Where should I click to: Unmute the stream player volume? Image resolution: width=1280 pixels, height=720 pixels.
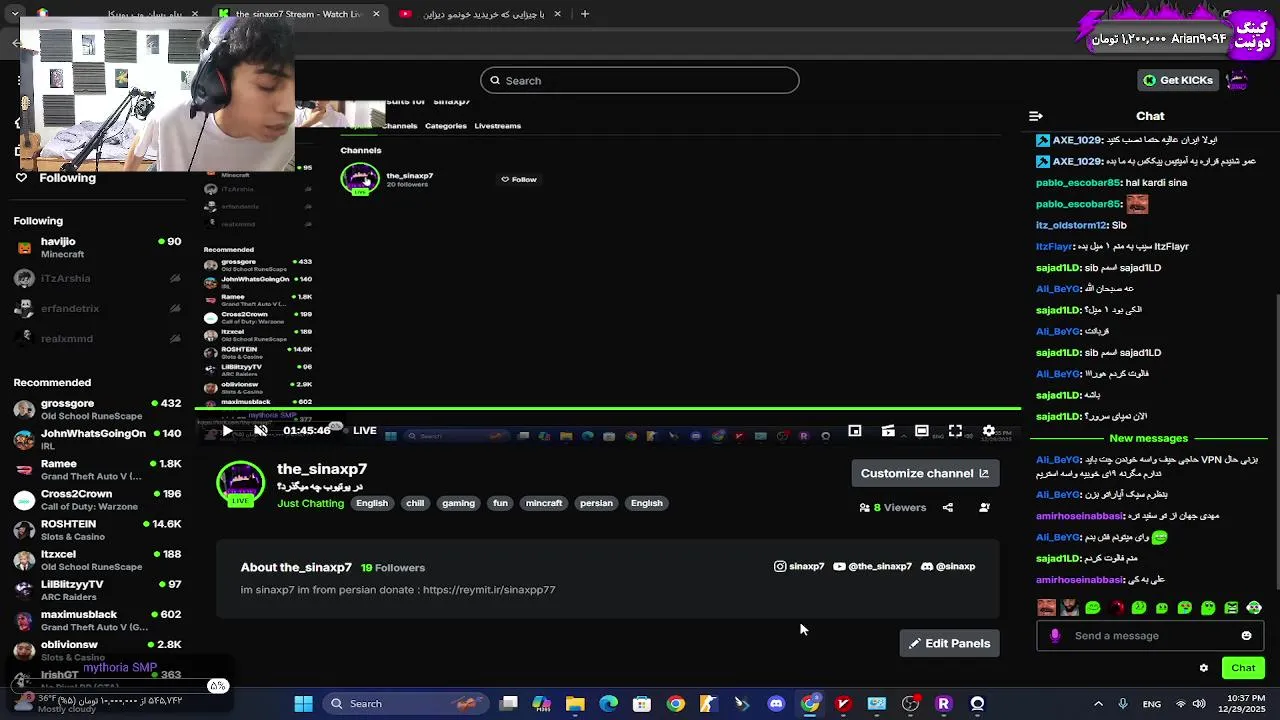261,431
